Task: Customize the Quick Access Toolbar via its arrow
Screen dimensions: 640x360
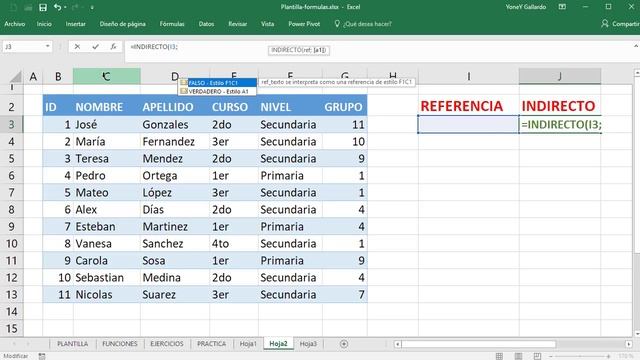Action: point(92,7)
